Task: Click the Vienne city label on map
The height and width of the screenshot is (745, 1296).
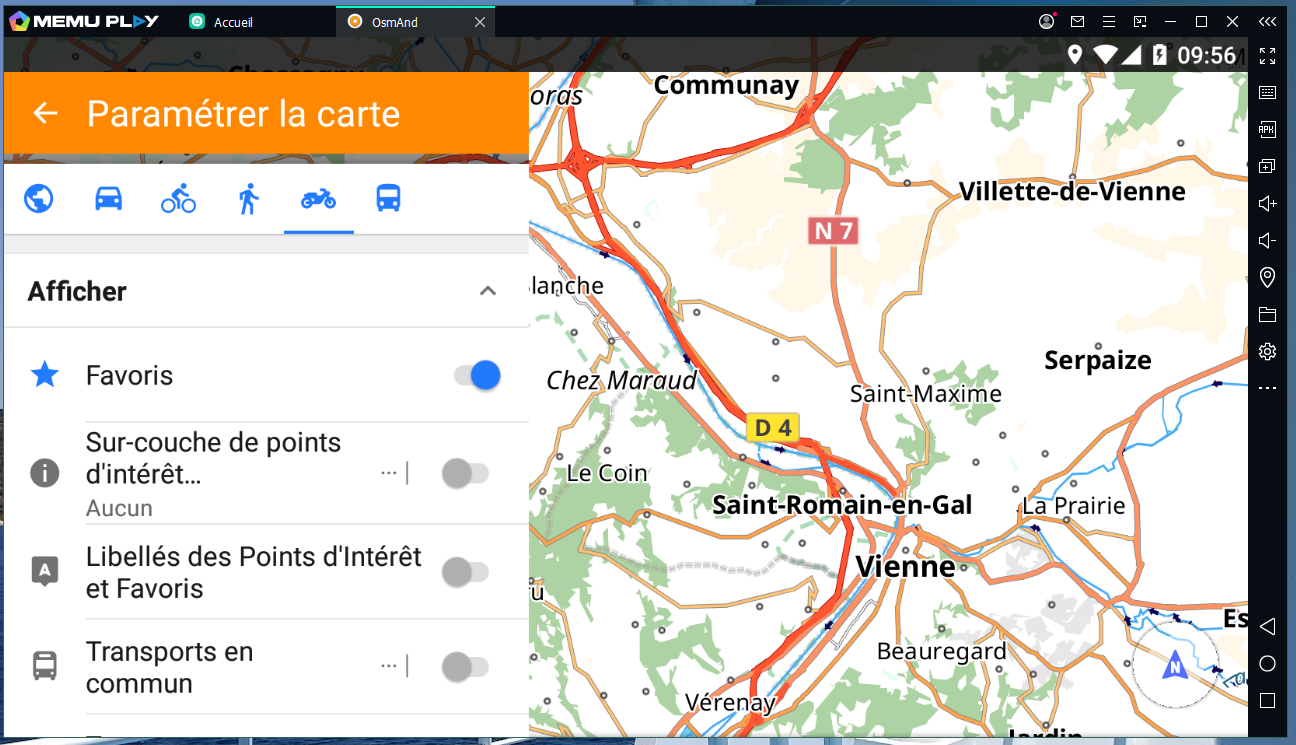Action: [905, 567]
